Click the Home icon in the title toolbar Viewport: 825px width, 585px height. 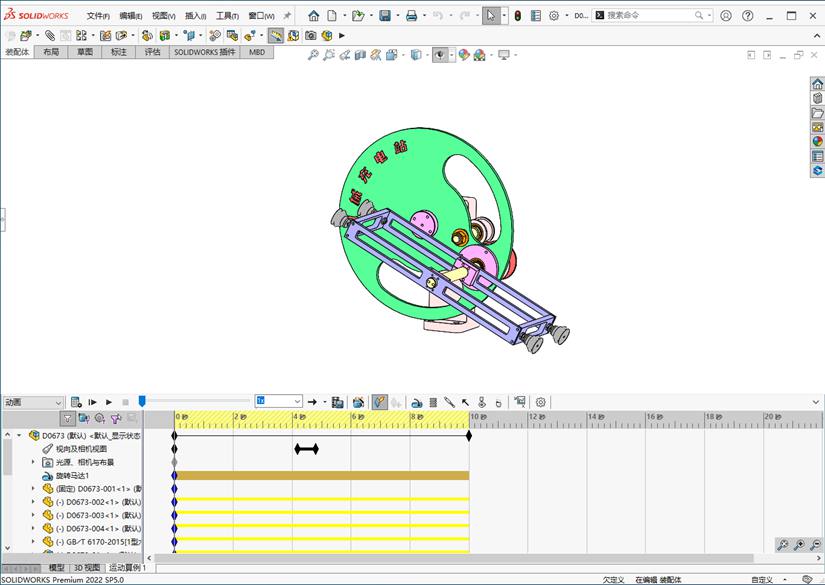pos(314,16)
